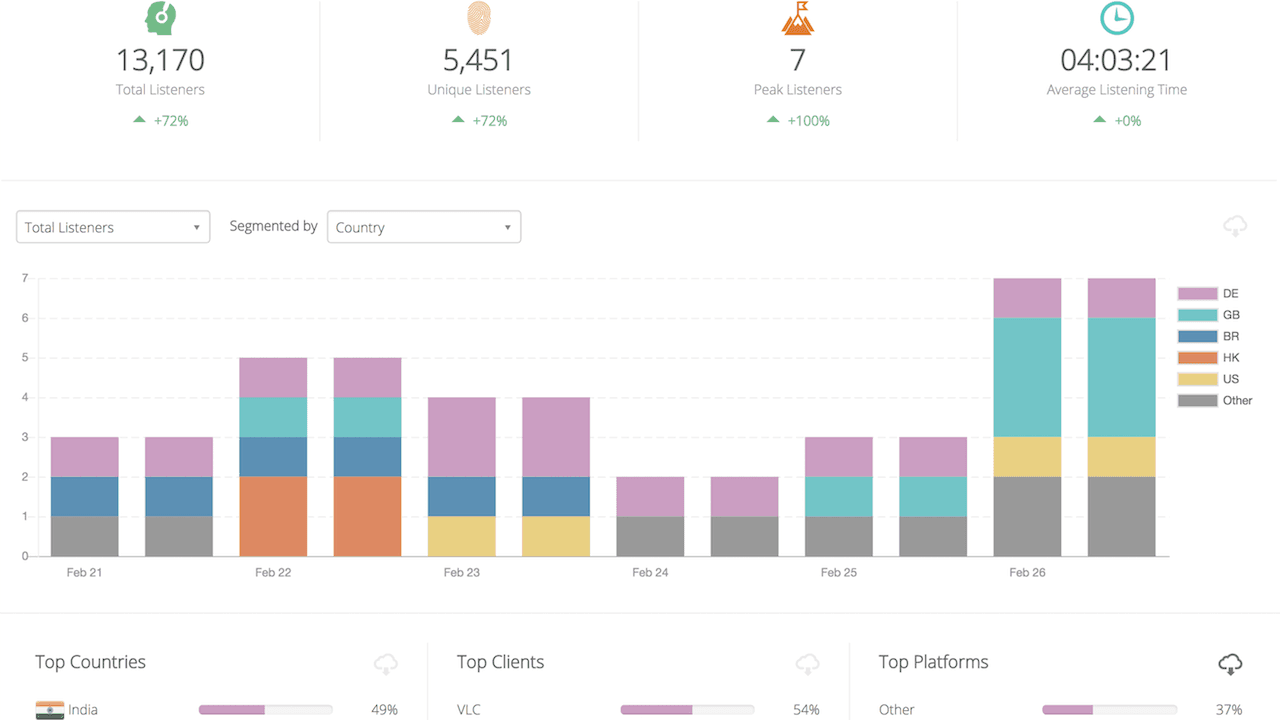The width and height of the screenshot is (1280, 720).
Task: Click the mountain flag Peak Listeners icon
Action: (797, 18)
